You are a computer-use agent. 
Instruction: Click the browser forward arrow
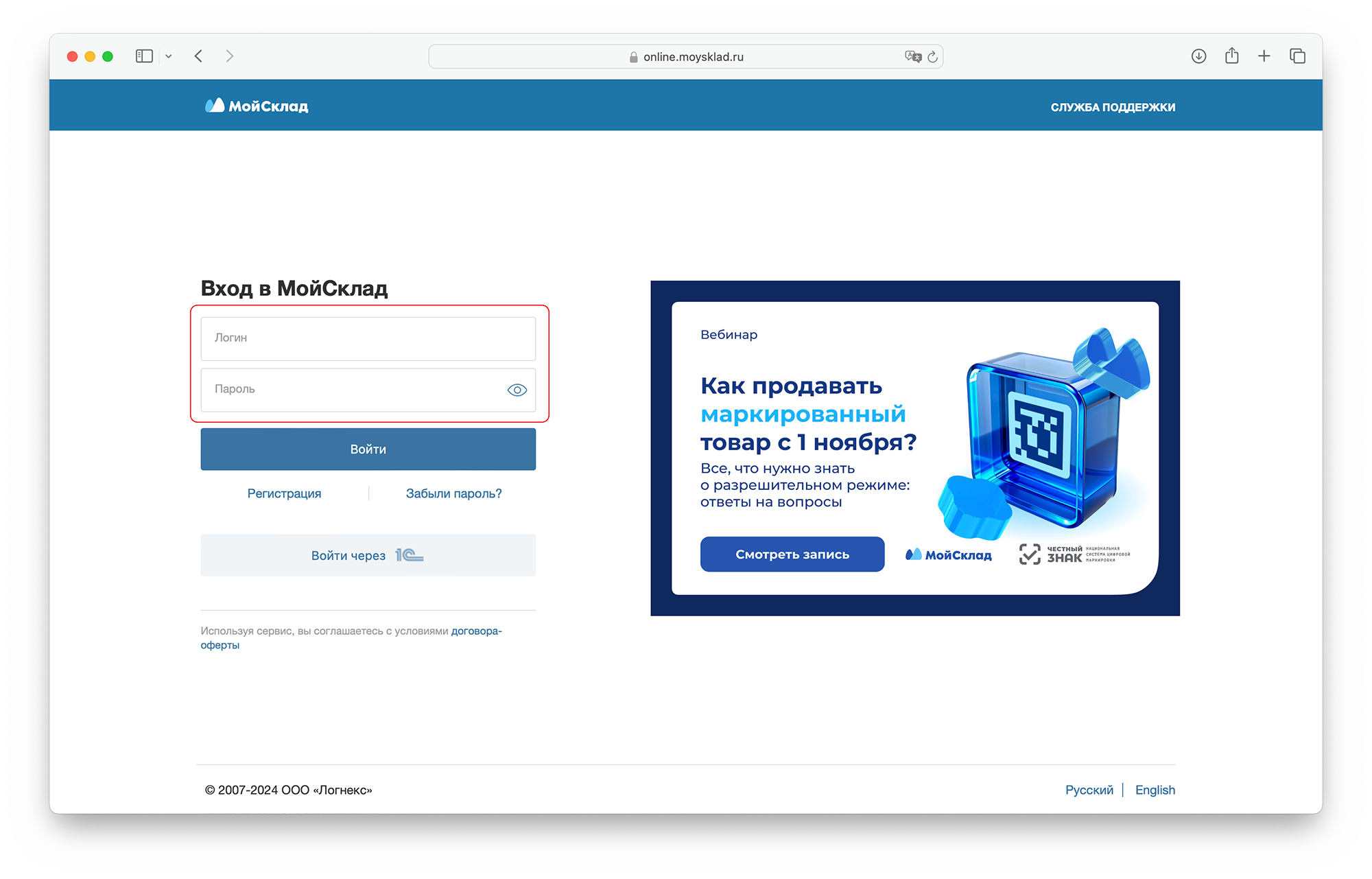tap(230, 56)
